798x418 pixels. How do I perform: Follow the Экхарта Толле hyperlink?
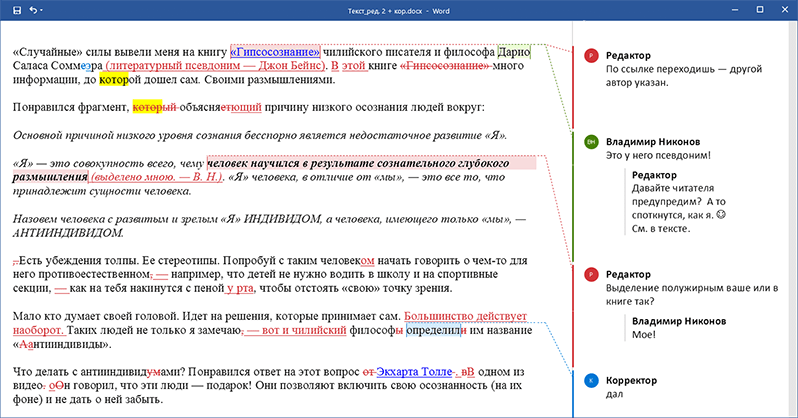[x=414, y=372]
